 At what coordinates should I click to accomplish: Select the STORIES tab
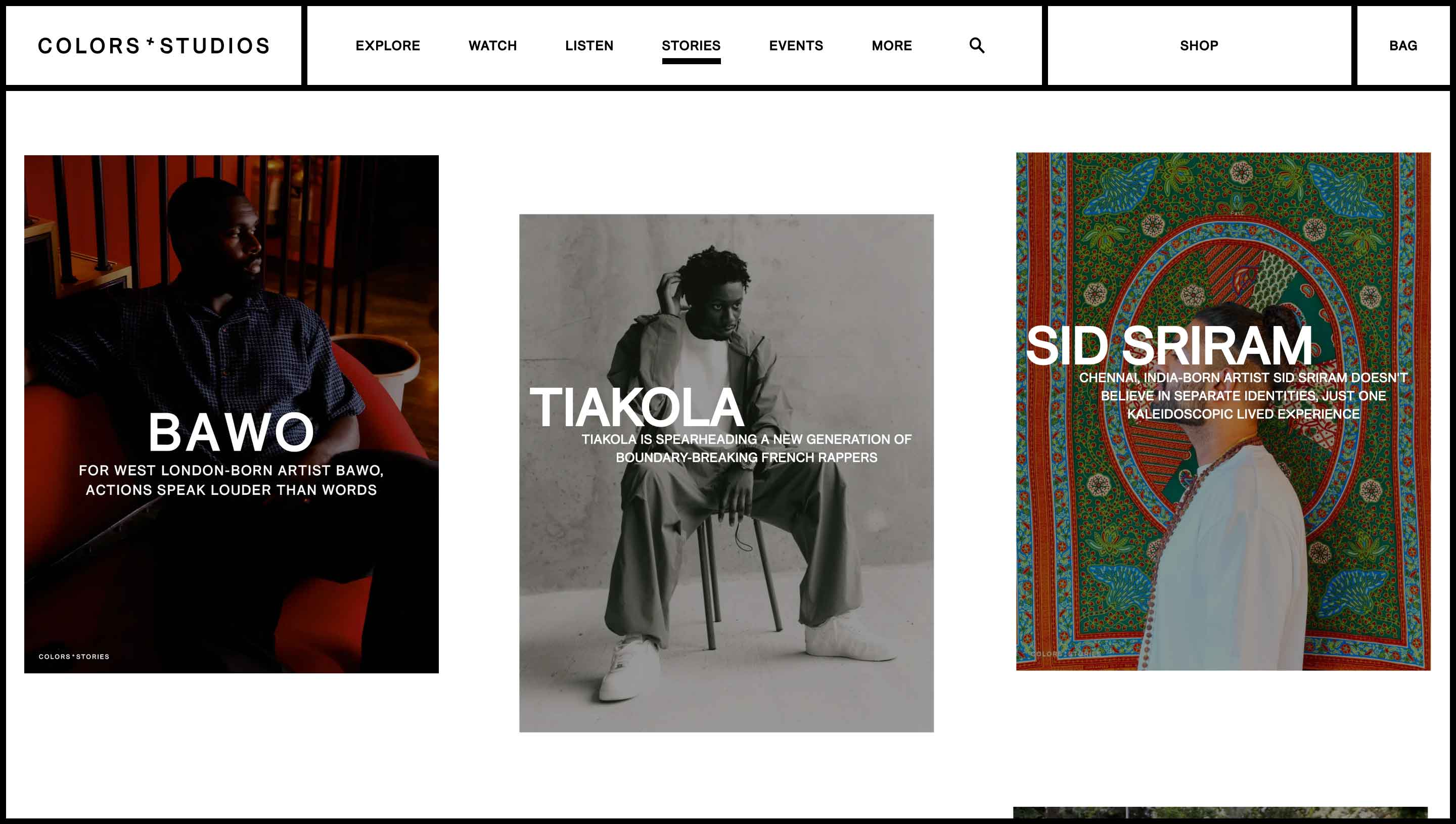[x=691, y=45]
